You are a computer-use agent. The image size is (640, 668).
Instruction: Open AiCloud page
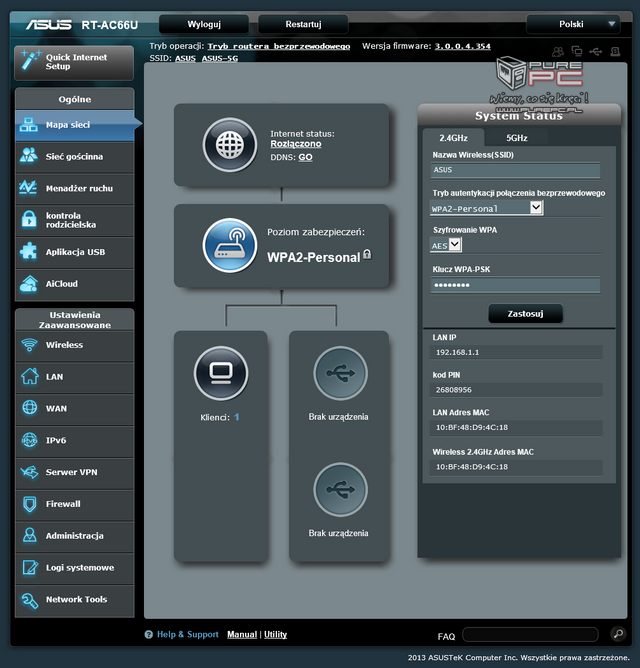75,284
